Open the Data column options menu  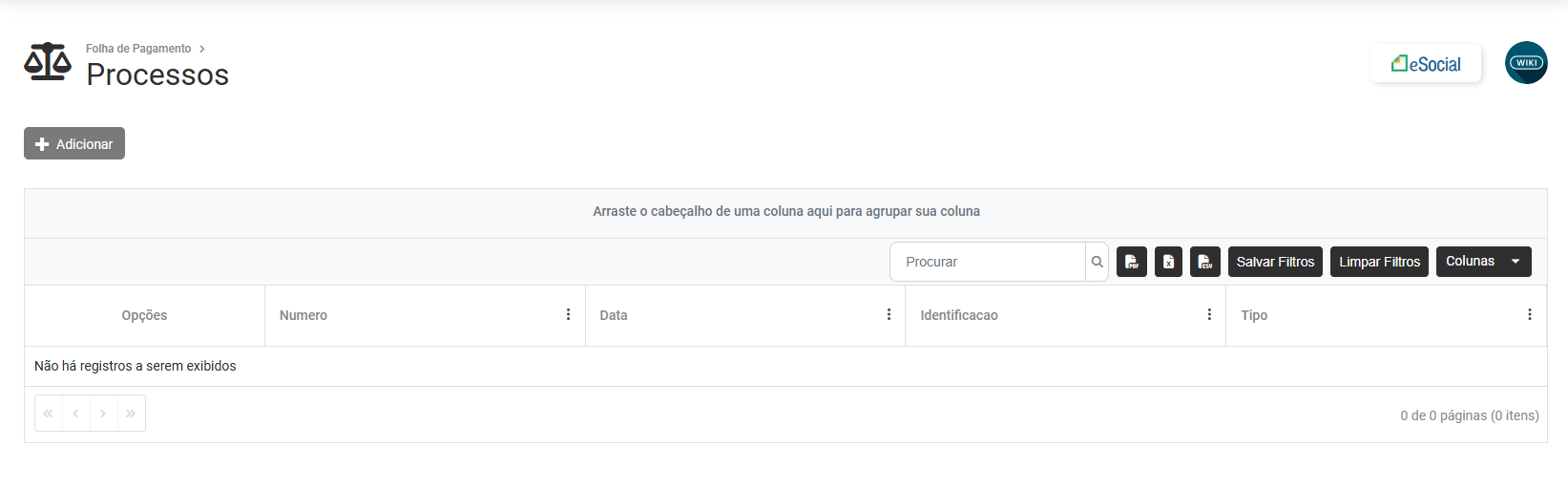pyautogui.click(x=889, y=315)
